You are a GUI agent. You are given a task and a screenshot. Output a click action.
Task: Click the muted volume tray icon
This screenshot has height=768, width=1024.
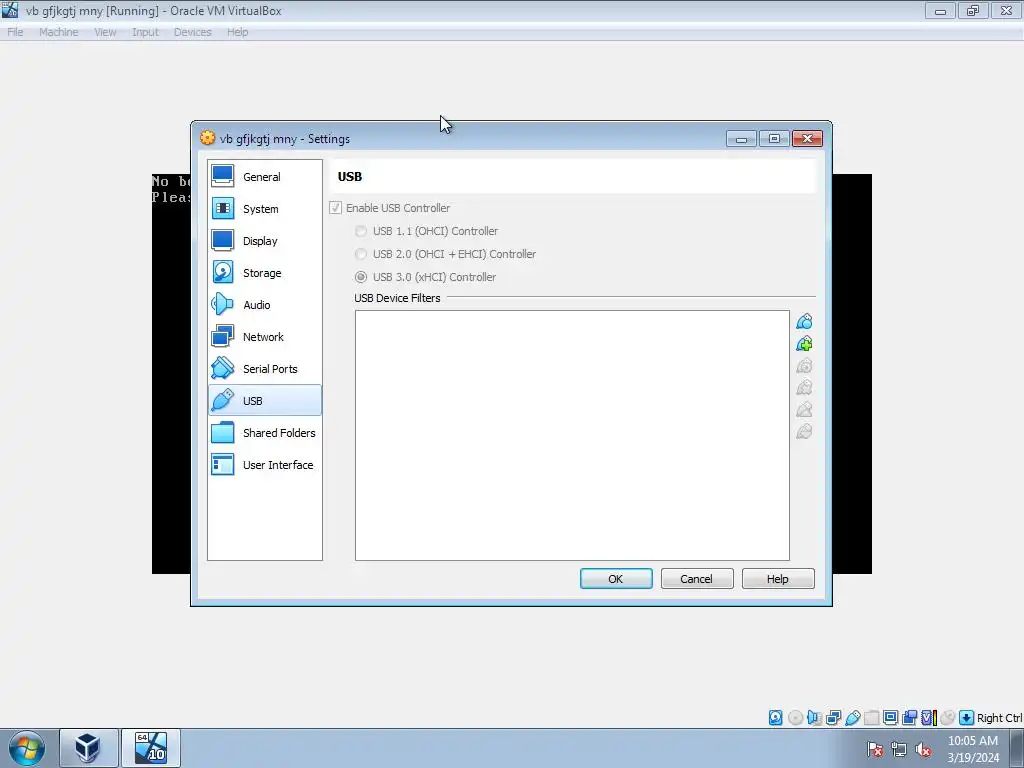coord(923,749)
